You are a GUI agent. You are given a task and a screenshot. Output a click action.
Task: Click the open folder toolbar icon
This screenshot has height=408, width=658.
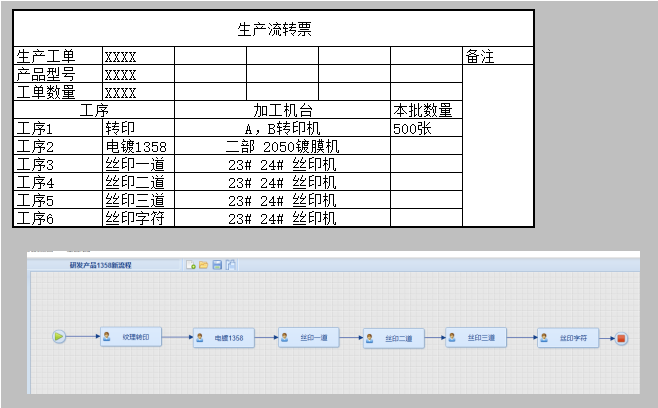(204, 265)
